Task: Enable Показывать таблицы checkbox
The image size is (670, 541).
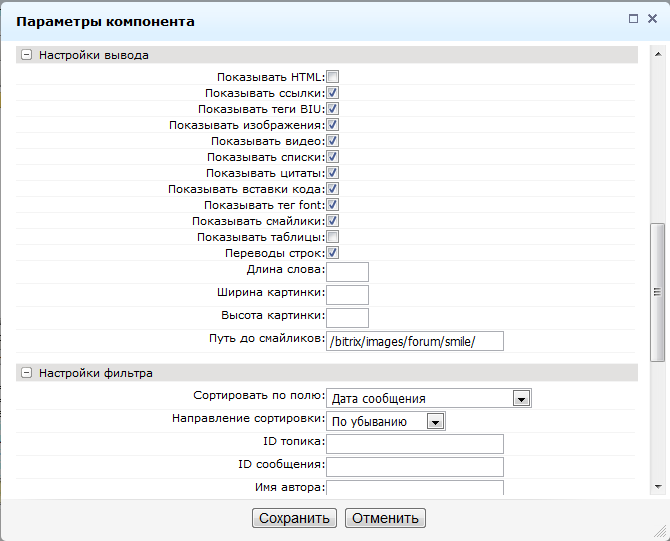Action: click(333, 237)
